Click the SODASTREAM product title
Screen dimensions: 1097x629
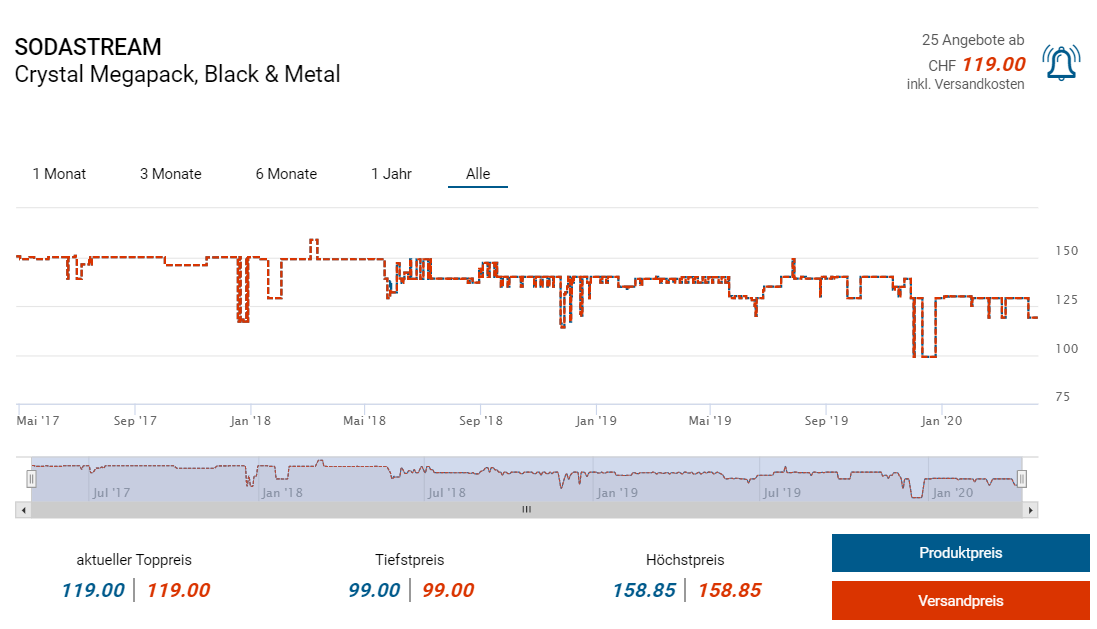[88, 47]
